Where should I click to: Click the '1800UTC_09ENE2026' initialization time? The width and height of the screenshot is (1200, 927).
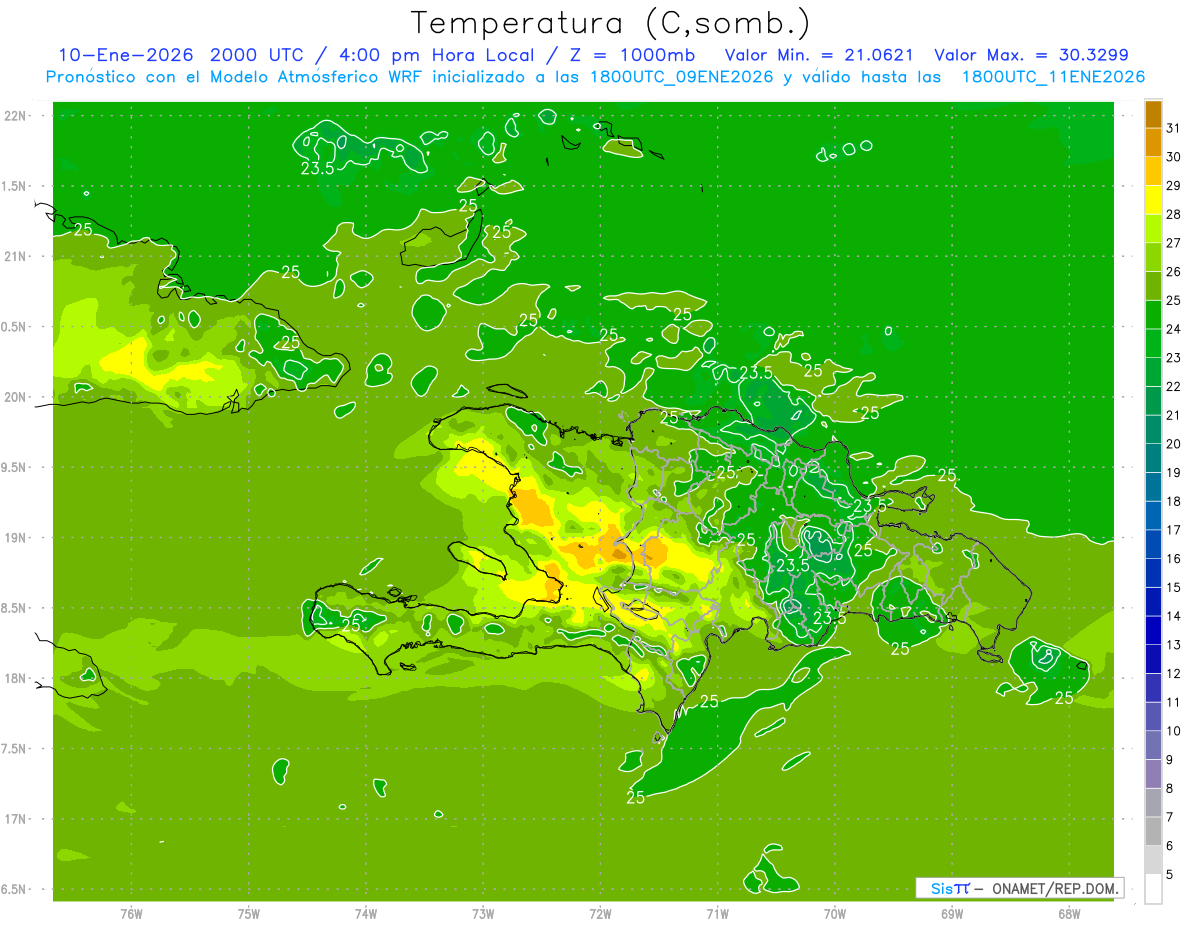(681, 77)
